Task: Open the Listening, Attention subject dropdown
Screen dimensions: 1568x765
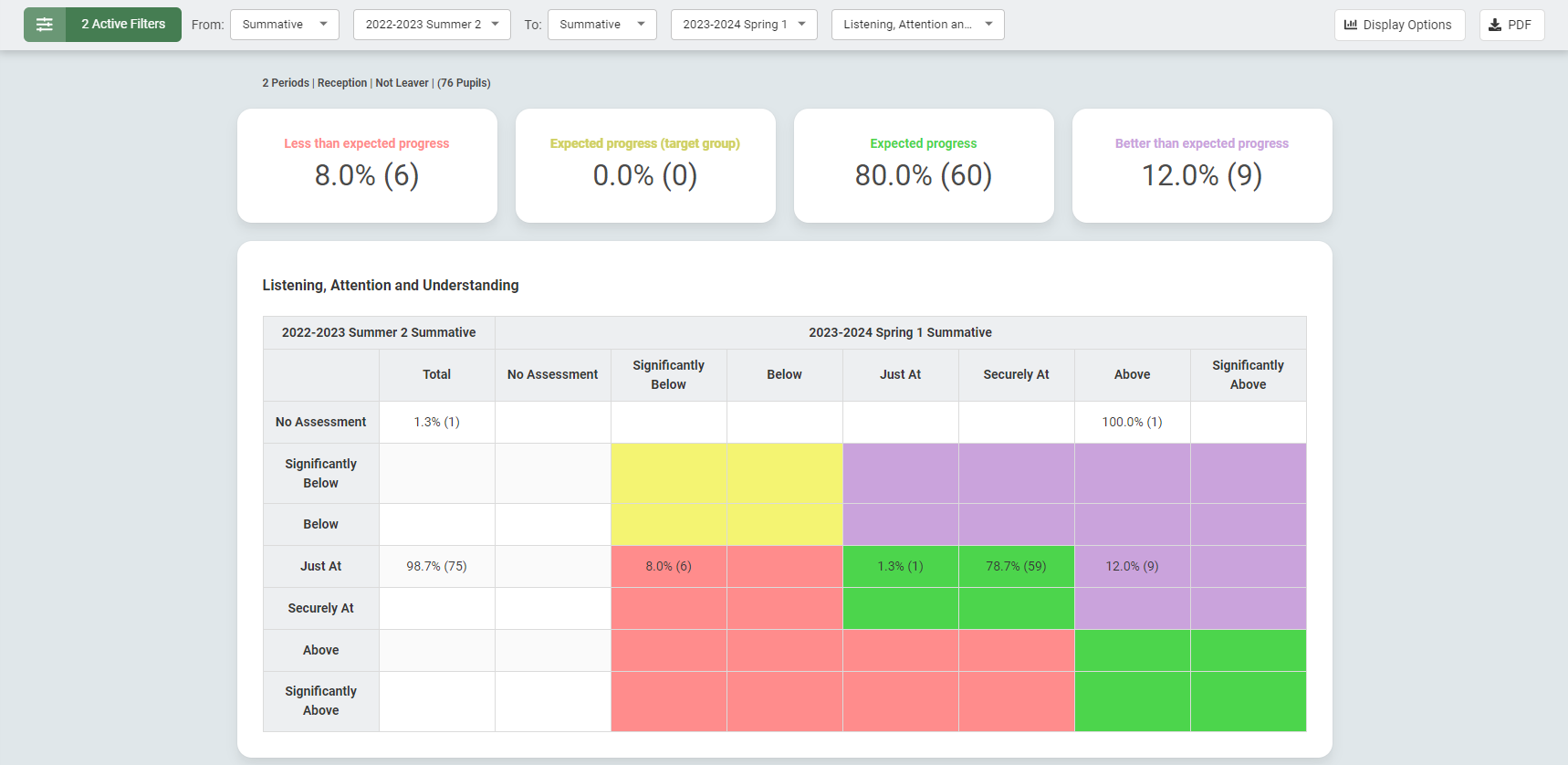Action: [916, 25]
